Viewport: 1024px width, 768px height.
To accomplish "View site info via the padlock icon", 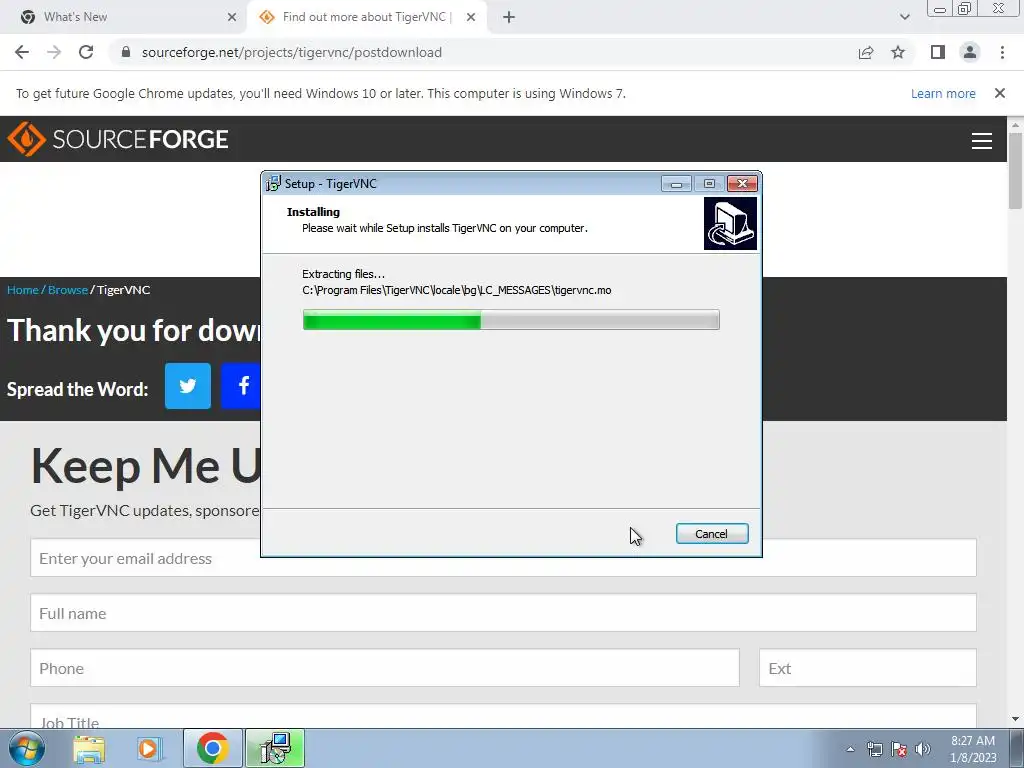I will (x=126, y=52).
